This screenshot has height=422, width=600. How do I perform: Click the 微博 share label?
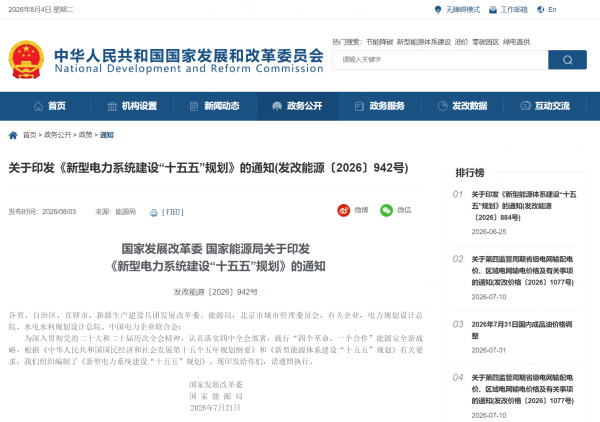click(x=361, y=210)
